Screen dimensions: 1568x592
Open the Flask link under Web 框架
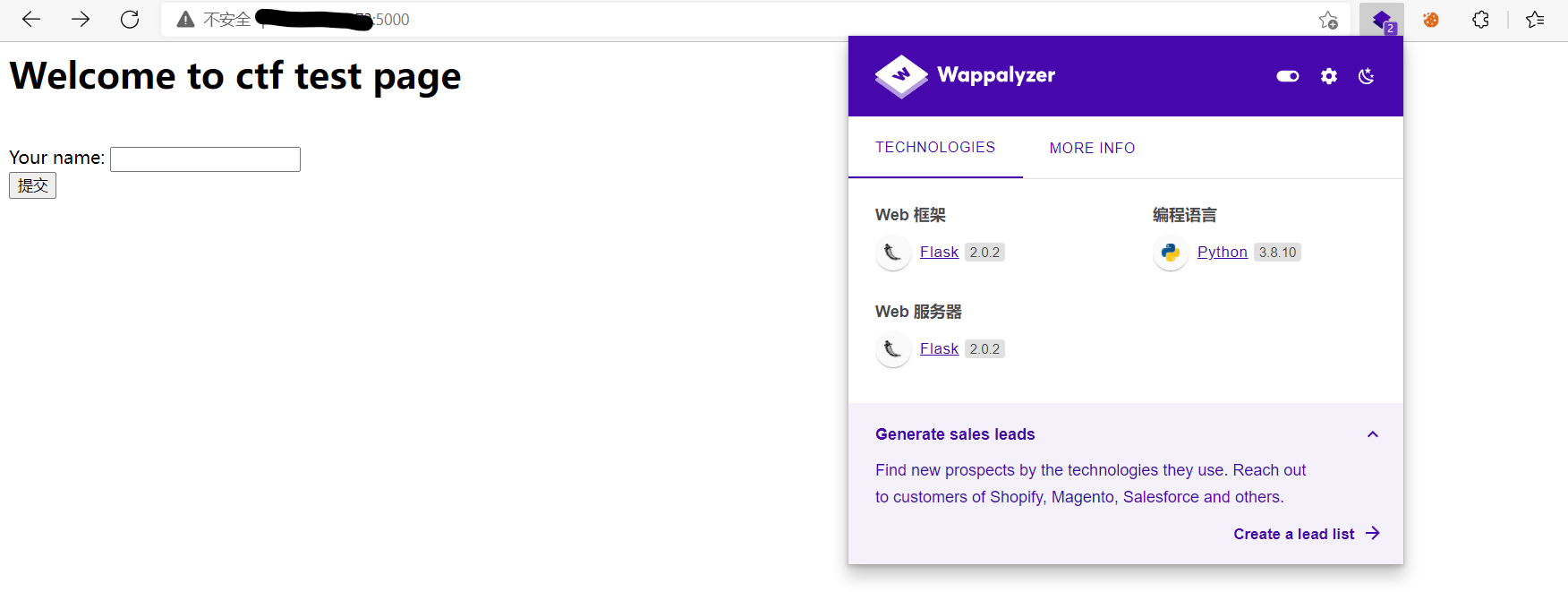[939, 253]
